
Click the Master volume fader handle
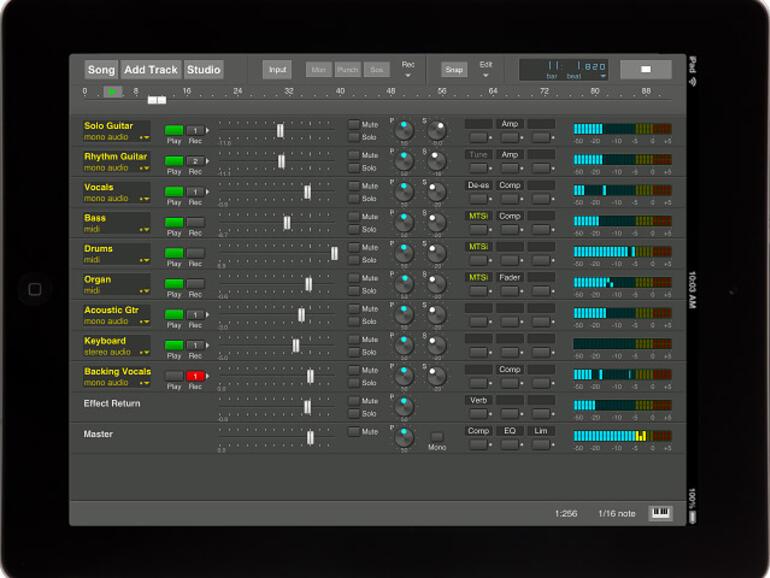pos(310,438)
